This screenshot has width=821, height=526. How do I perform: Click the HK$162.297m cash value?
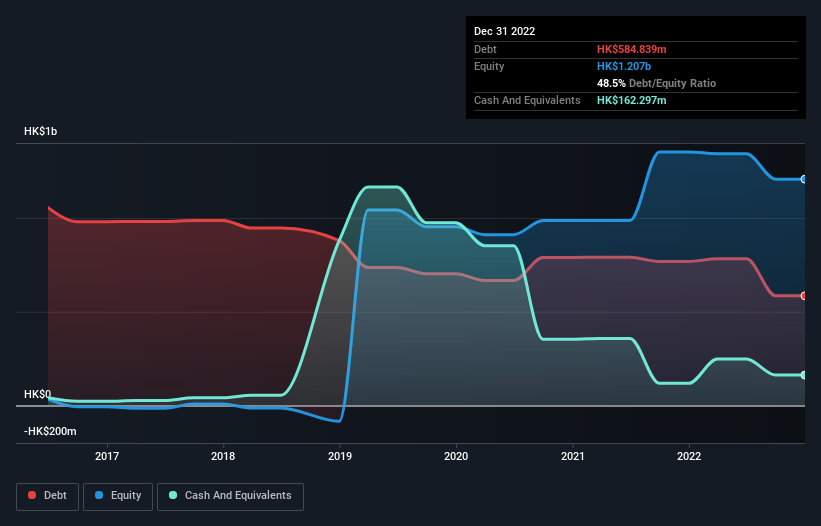point(631,100)
